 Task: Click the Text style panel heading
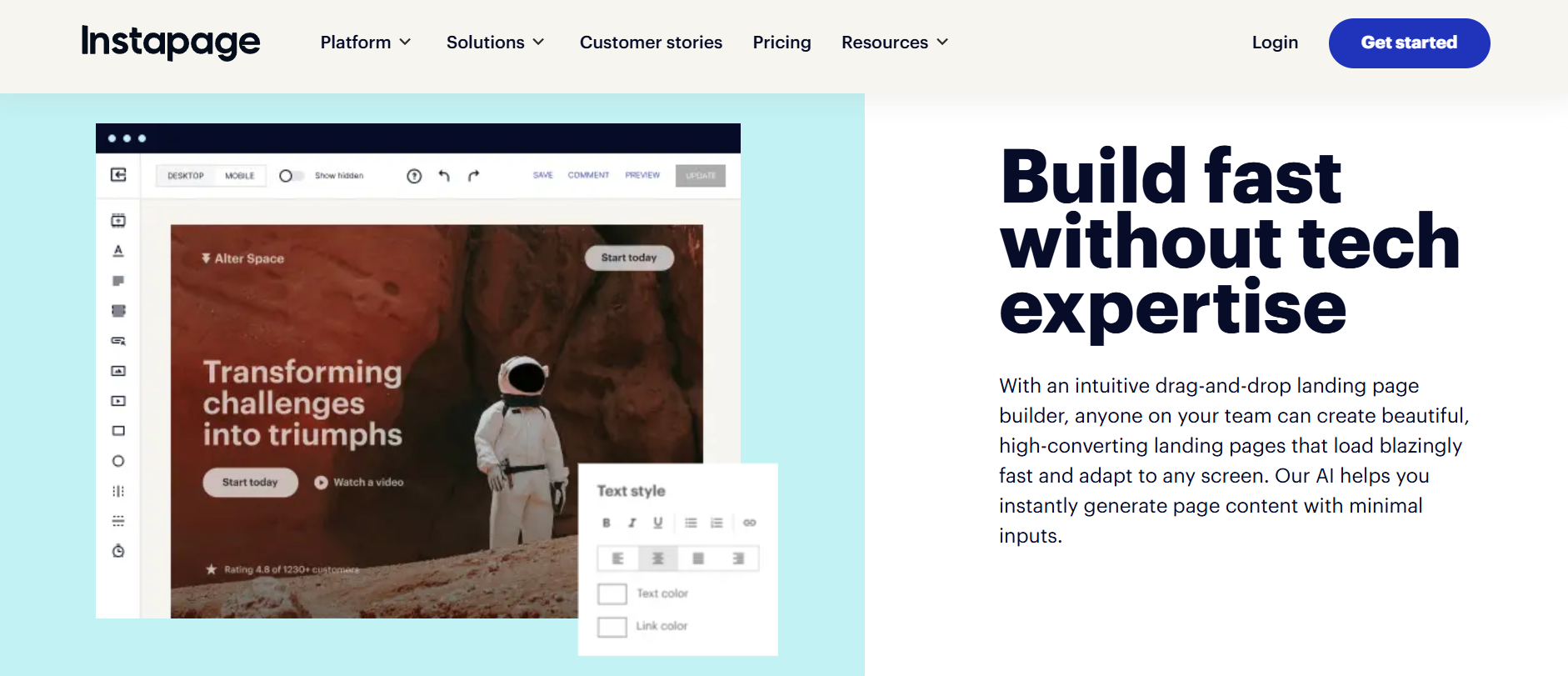[631, 491]
